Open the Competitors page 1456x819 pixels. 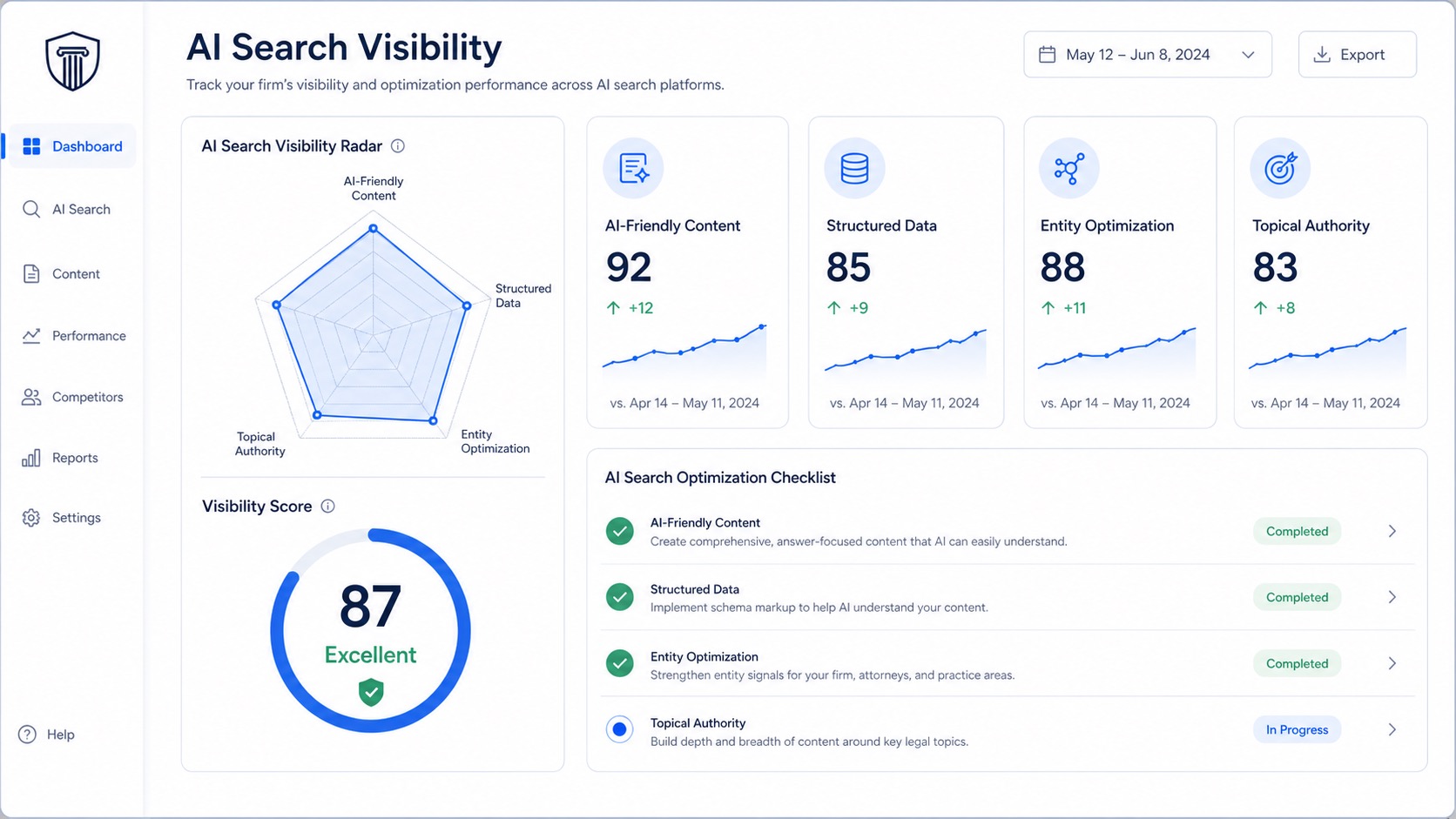coord(73,397)
